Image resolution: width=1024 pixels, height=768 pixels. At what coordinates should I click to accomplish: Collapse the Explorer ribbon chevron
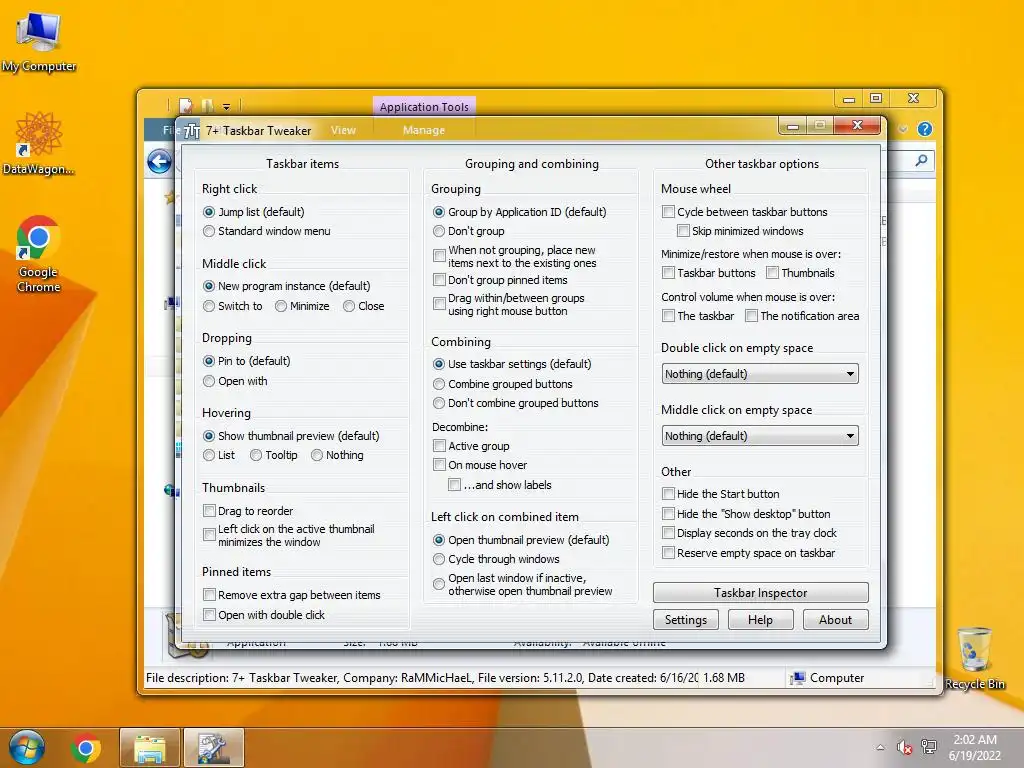click(x=903, y=129)
